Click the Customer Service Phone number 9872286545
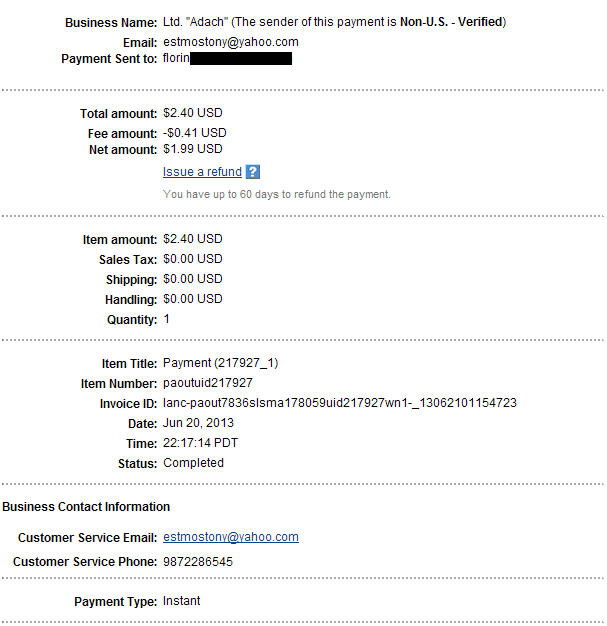The image size is (607, 626). (197, 562)
